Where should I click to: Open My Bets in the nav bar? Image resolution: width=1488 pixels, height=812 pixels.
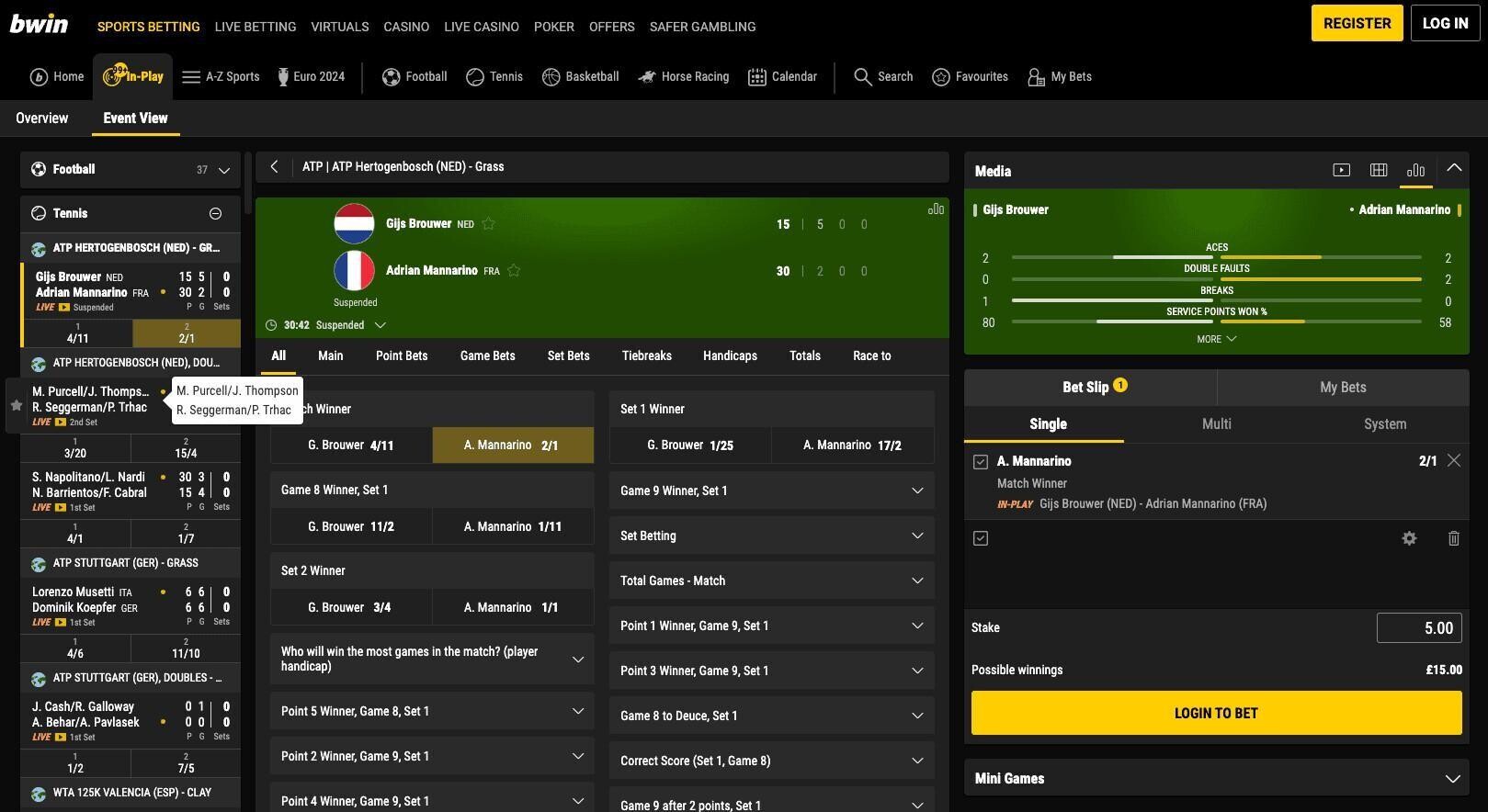pos(1060,77)
